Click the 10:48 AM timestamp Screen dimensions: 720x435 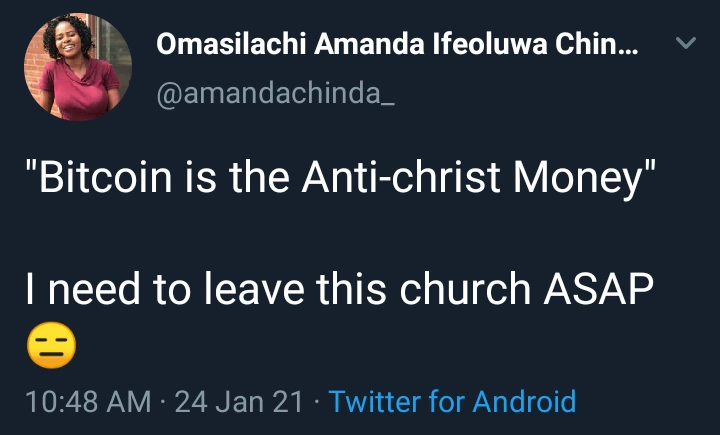click(88, 401)
